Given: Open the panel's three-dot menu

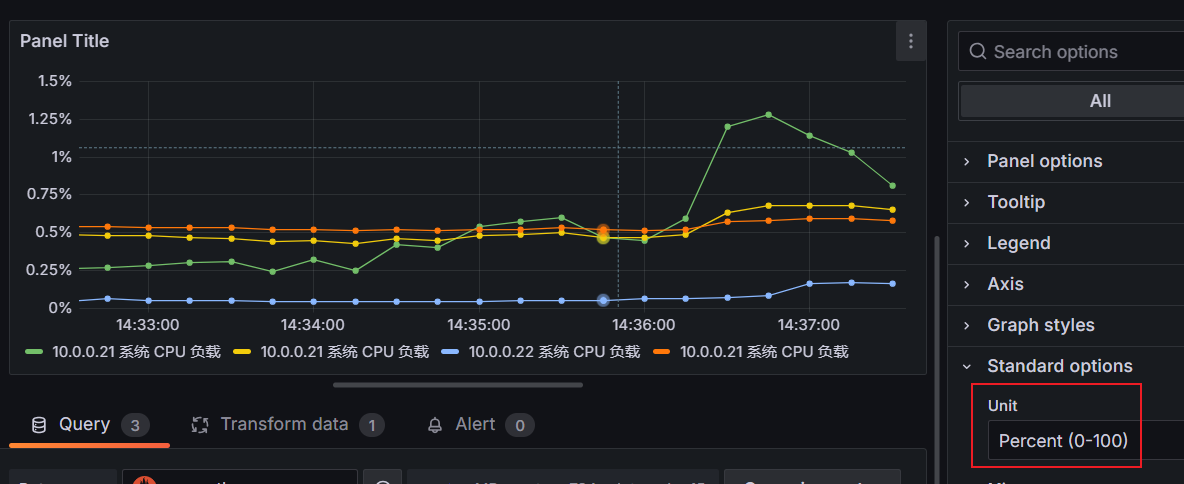Looking at the screenshot, I should click(910, 41).
